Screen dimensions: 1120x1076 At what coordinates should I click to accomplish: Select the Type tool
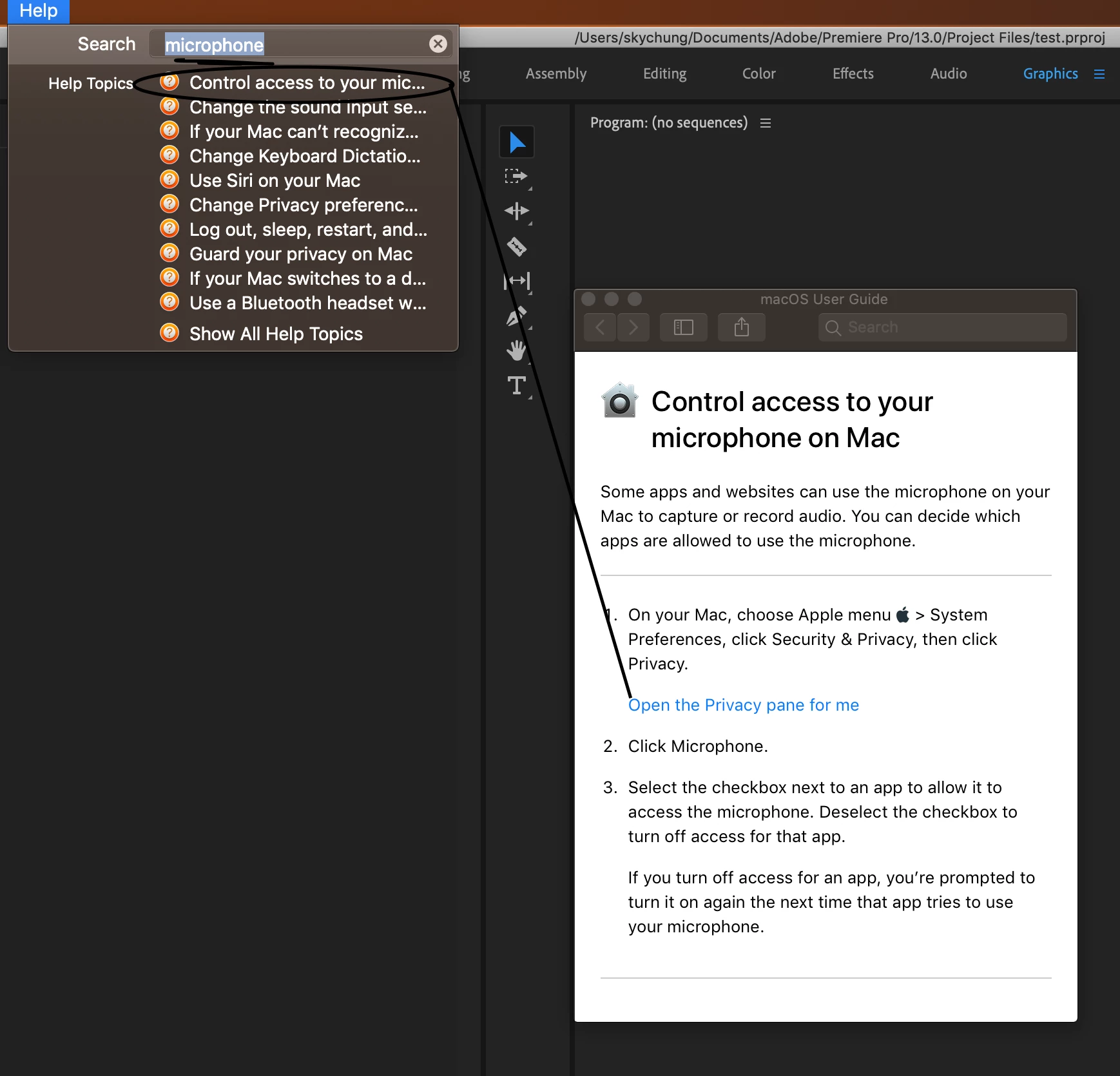click(x=517, y=385)
